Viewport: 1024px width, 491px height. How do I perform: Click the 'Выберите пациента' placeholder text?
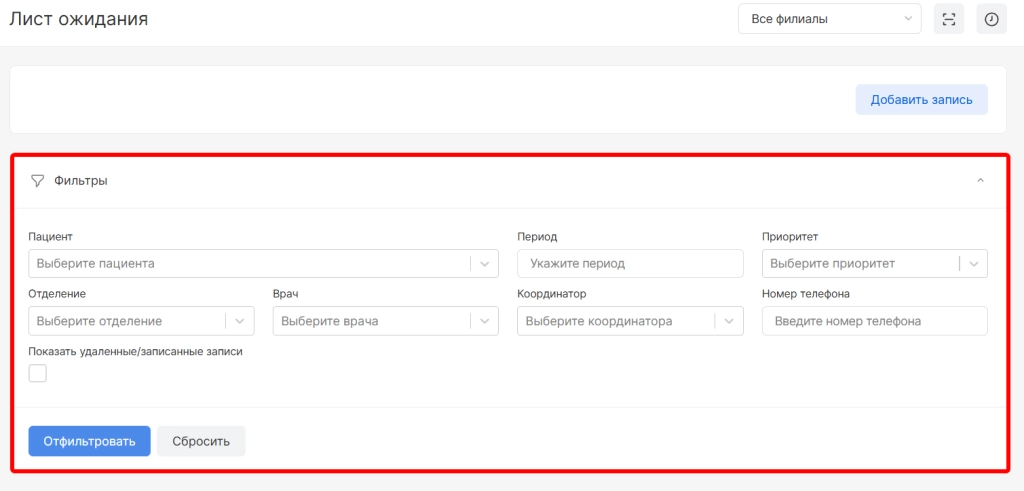pos(96,264)
